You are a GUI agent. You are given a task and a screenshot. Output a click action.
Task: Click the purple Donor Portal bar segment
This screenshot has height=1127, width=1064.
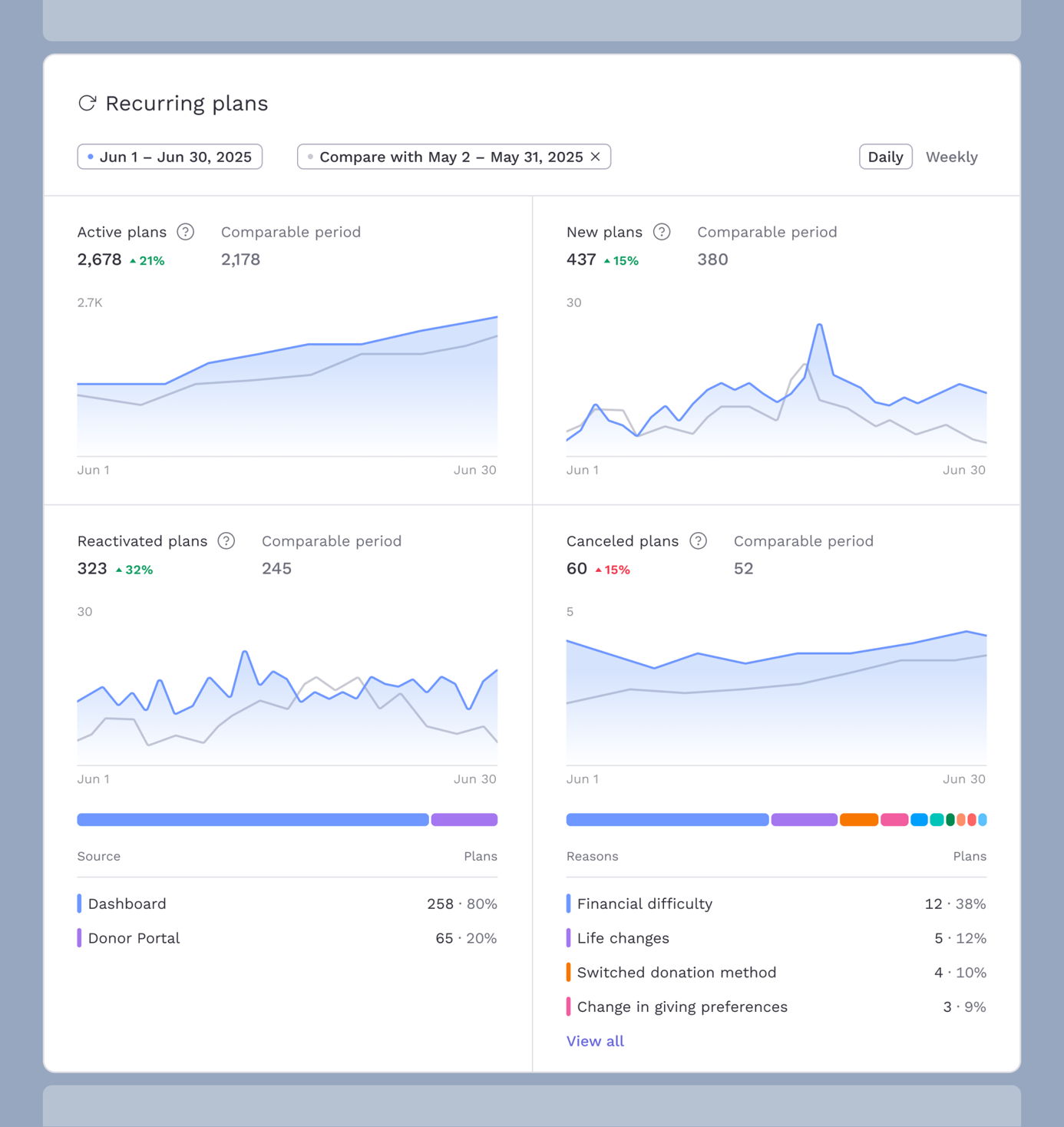(464, 820)
